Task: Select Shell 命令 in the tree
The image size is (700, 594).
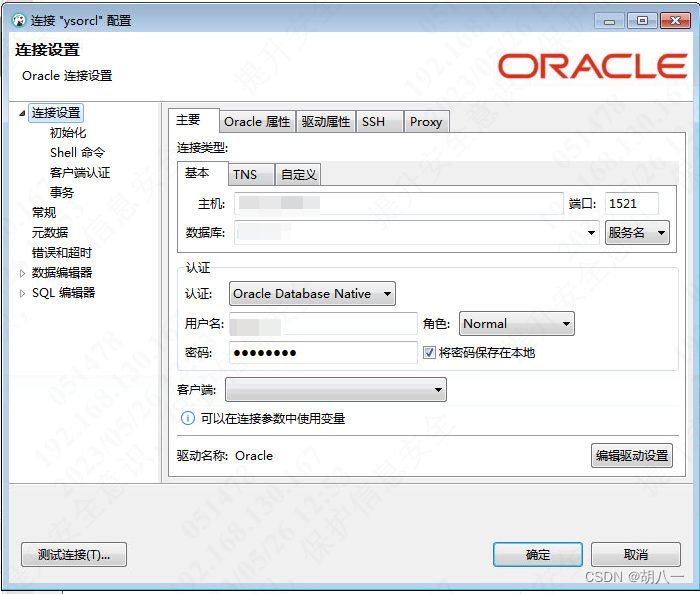Action: (77, 153)
